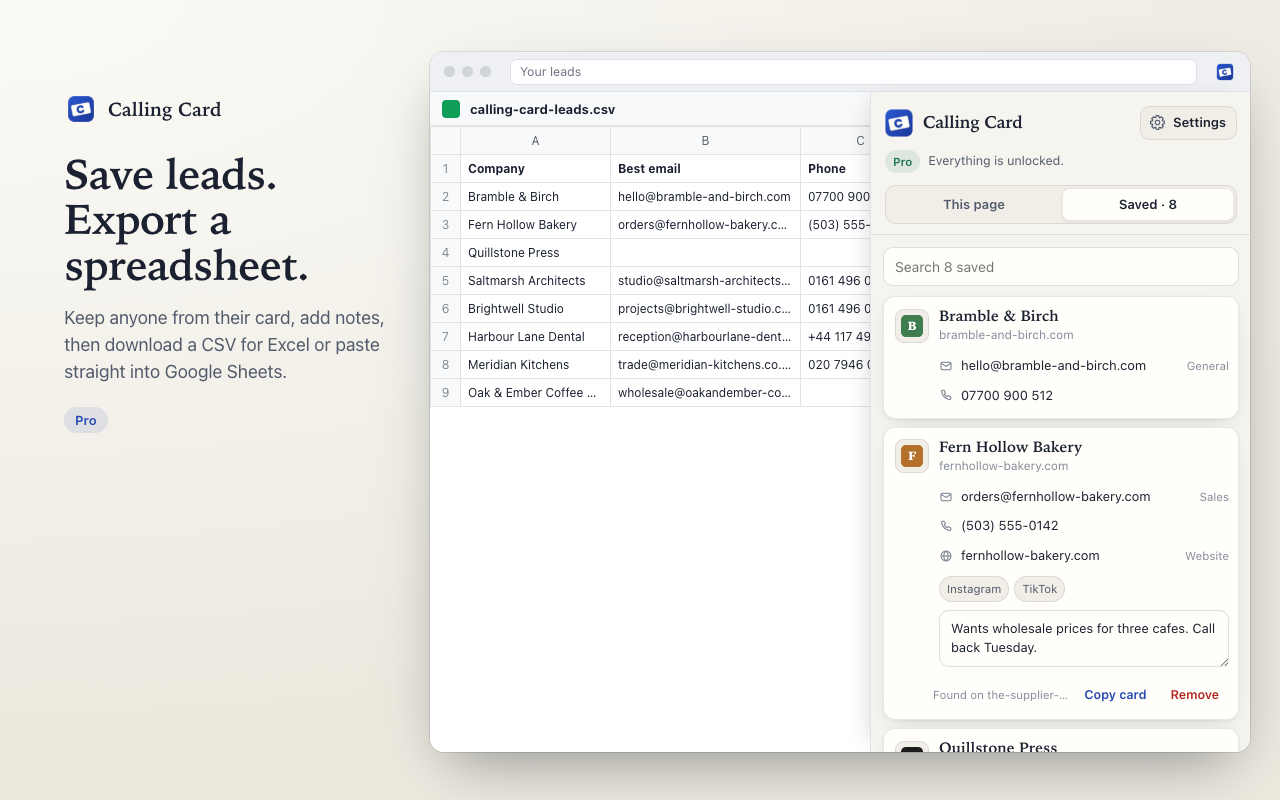
Task: Click the Quillstone Press spreadsheet cell
Action: [x=535, y=253]
